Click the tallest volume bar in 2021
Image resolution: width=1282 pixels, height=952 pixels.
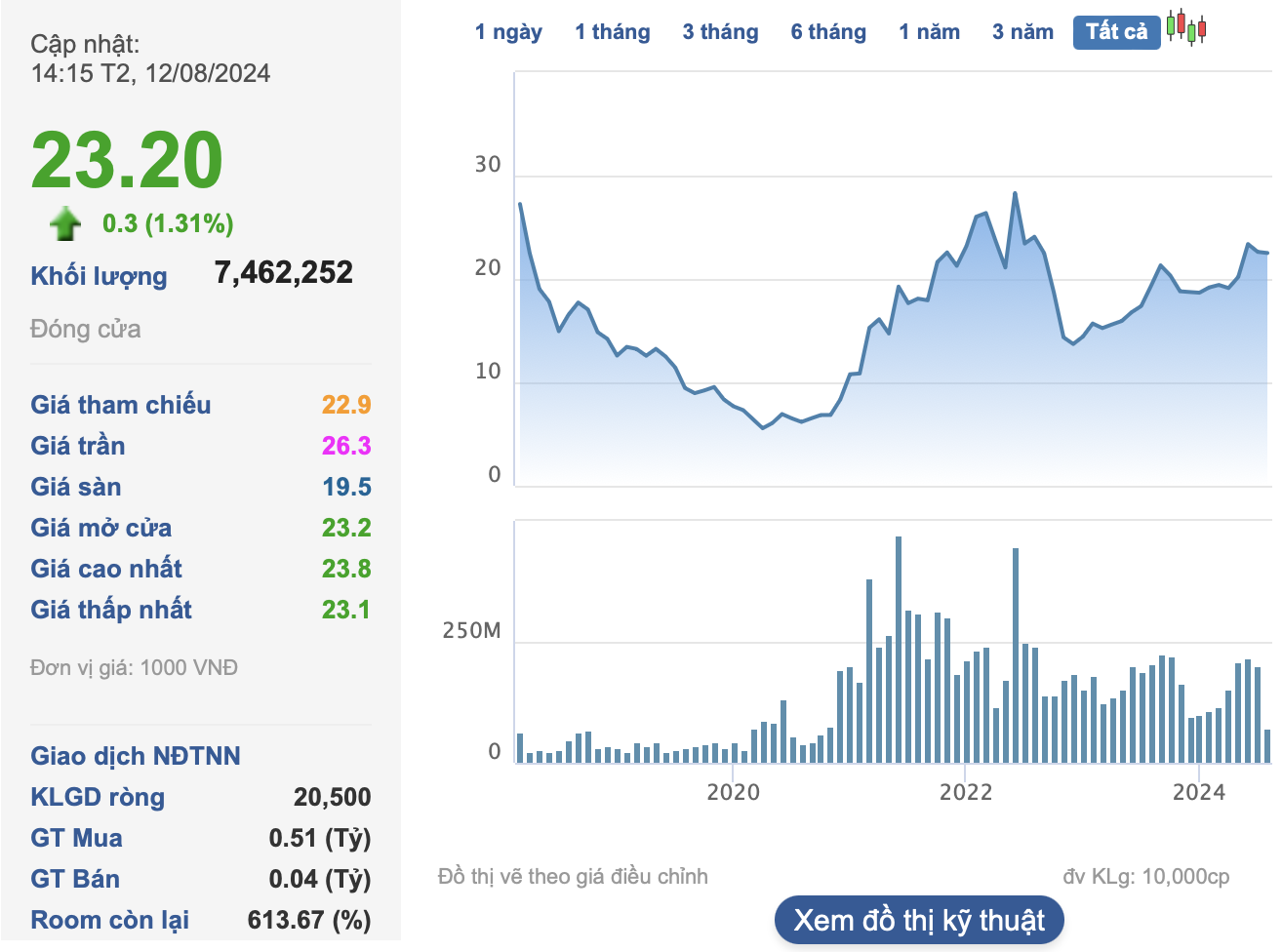[x=899, y=650]
